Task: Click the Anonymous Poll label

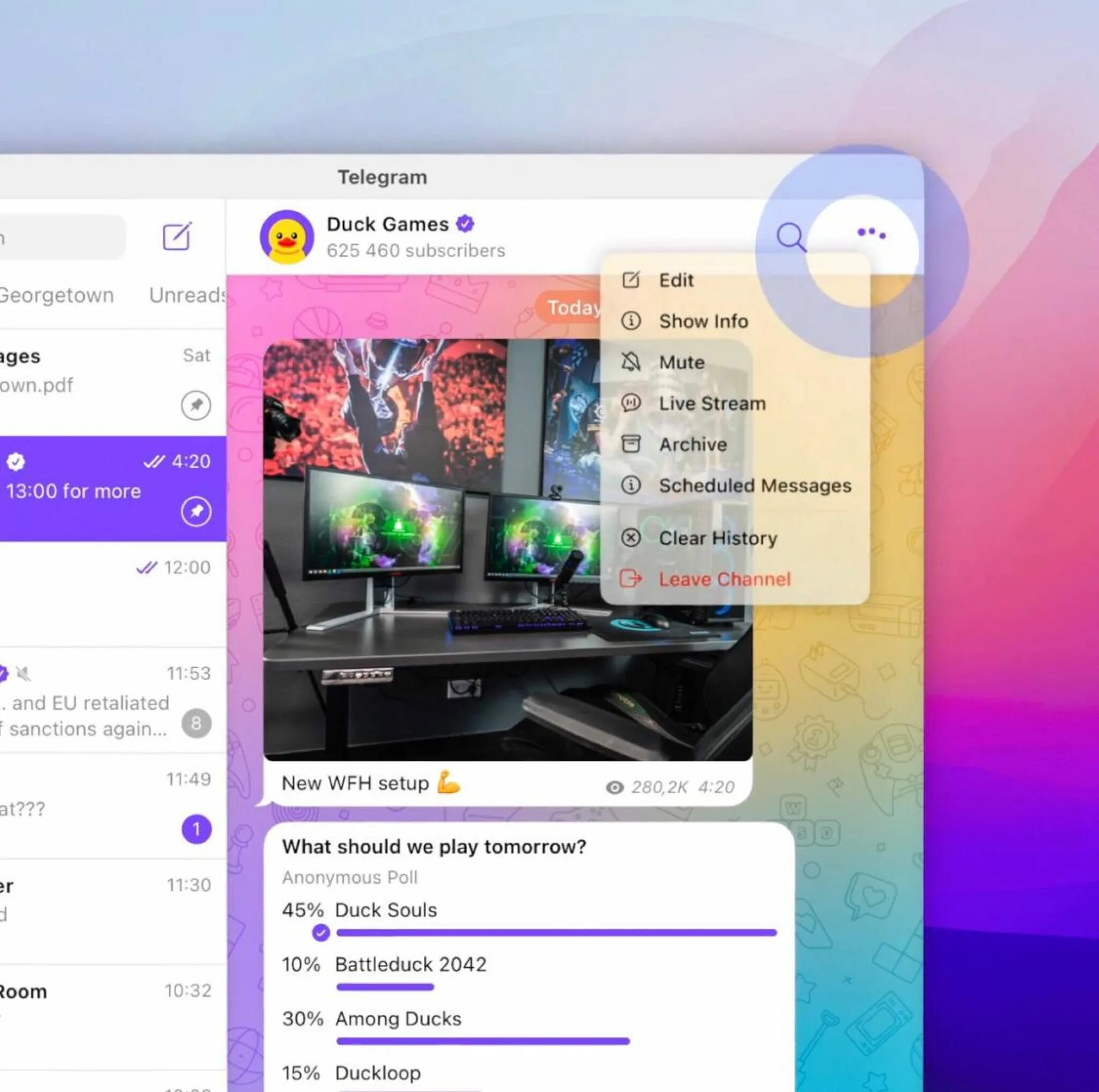Action: coord(350,877)
